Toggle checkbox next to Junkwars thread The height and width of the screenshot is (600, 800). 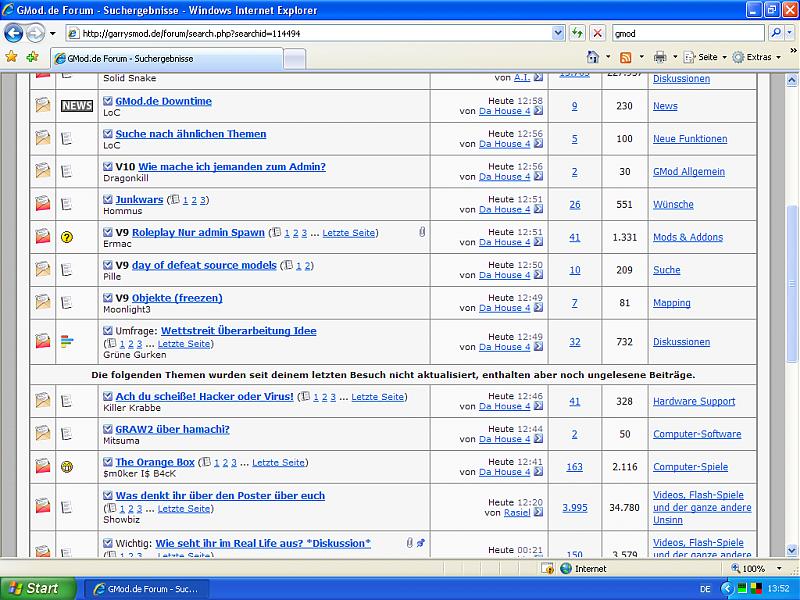pyautogui.click(x=108, y=200)
